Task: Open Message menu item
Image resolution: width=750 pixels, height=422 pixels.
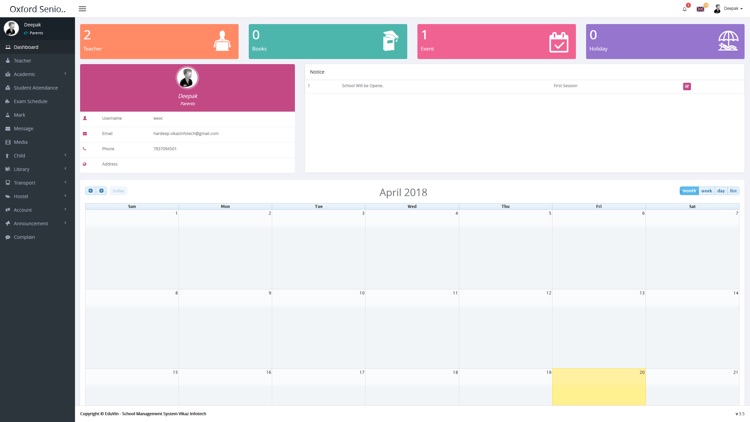Action: [x=37, y=128]
